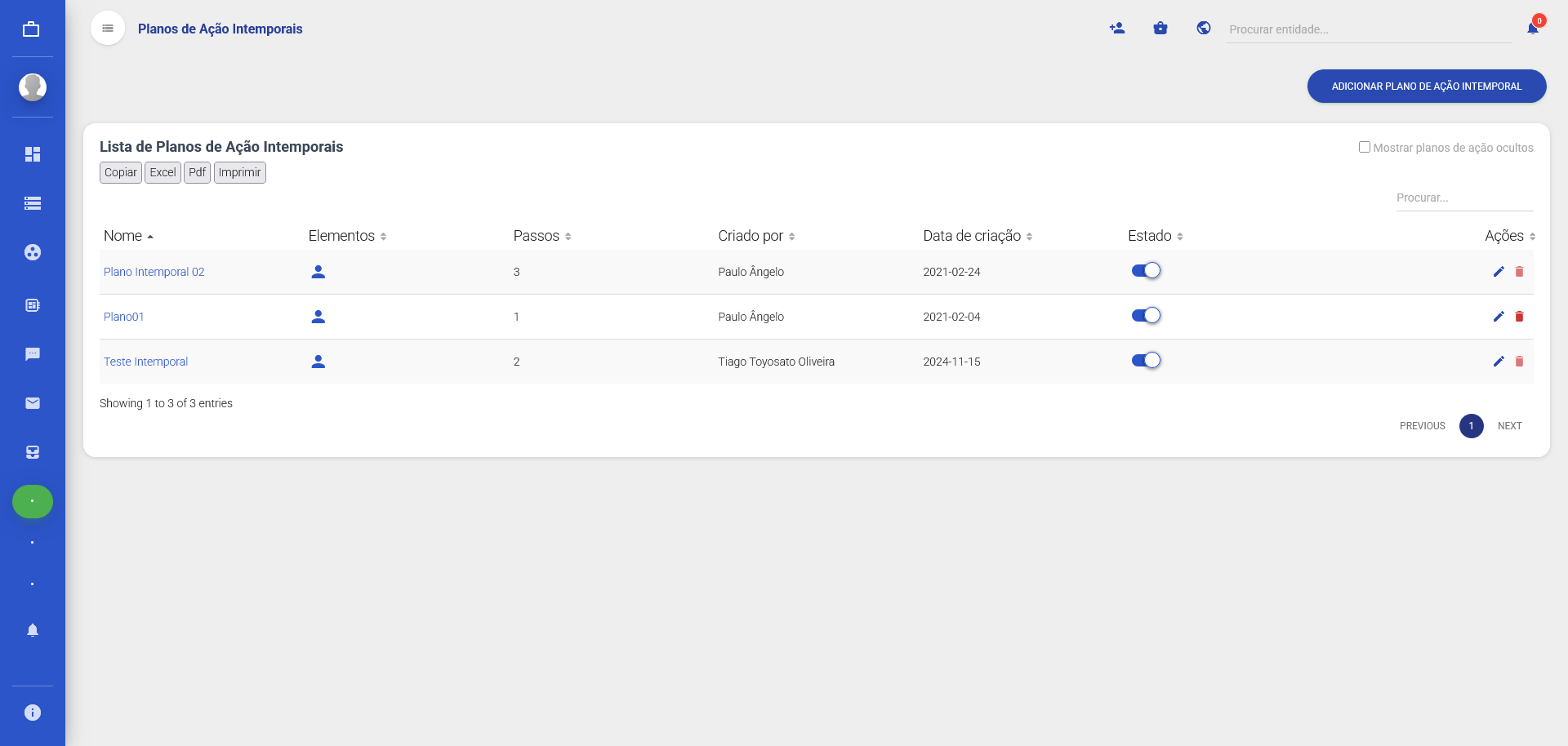View elements user icon for Plano Intemporal 02
This screenshot has height=746, width=1568.
point(318,272)
